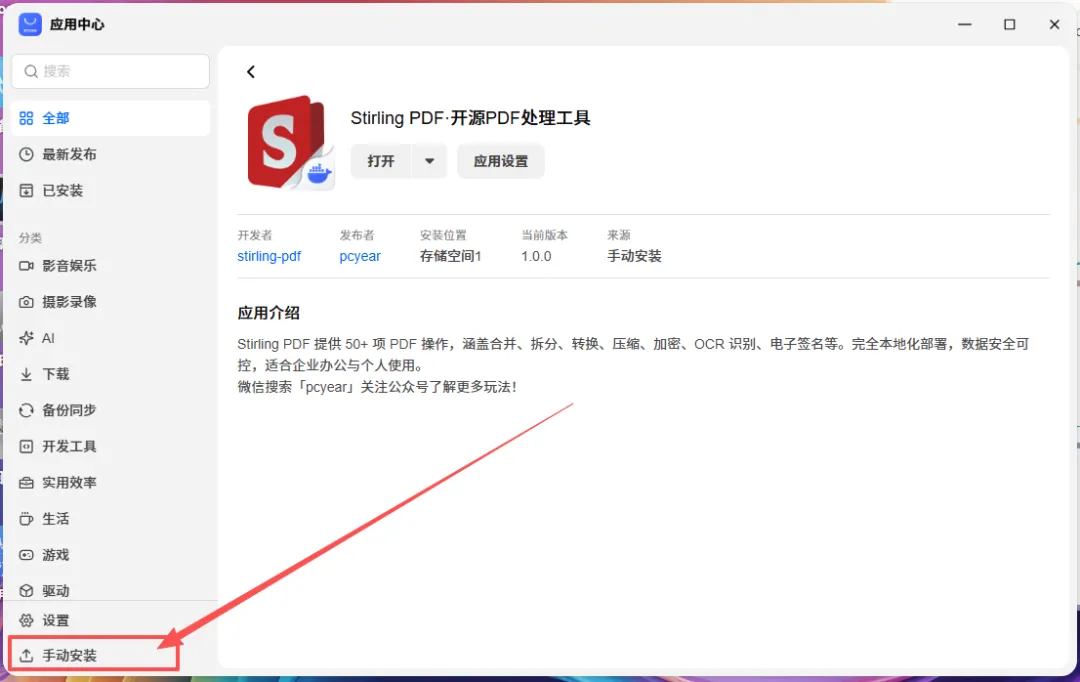Maximize the App Center window

pos(1010,24)
